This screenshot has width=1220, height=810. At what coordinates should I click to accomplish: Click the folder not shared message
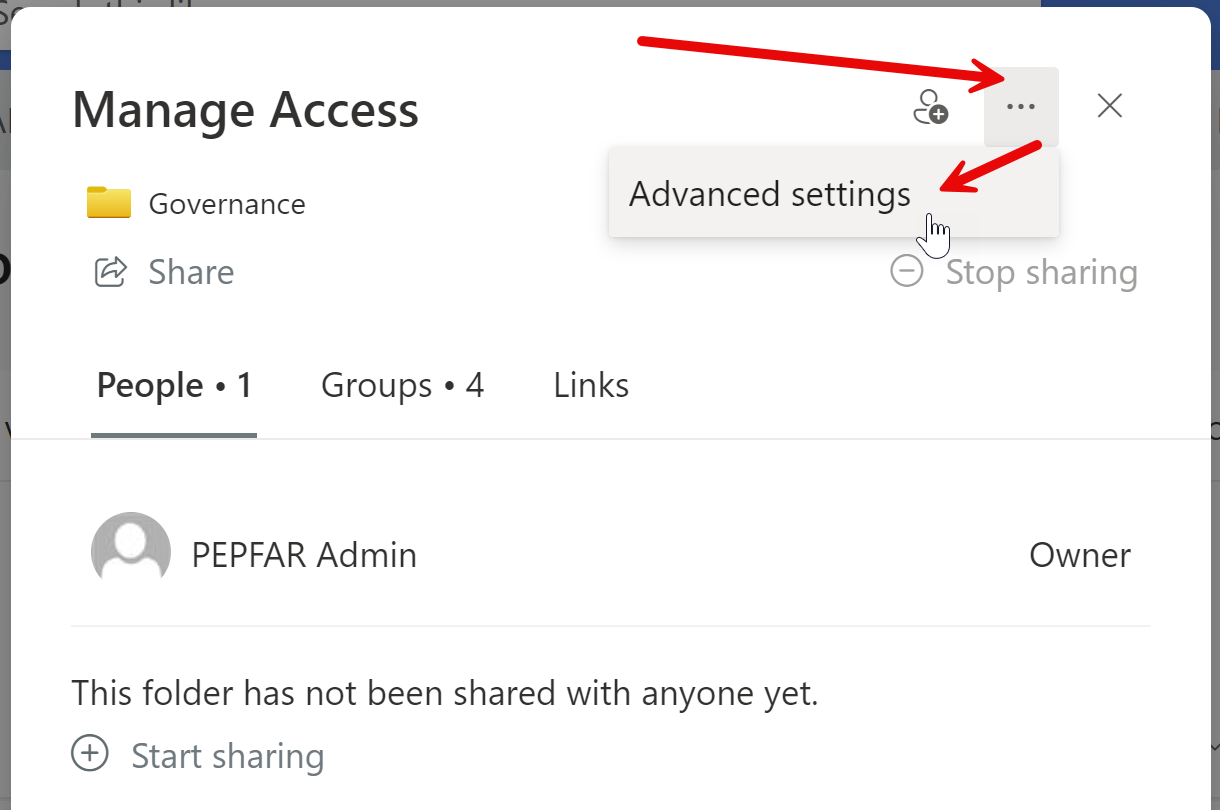click(445, 692)
